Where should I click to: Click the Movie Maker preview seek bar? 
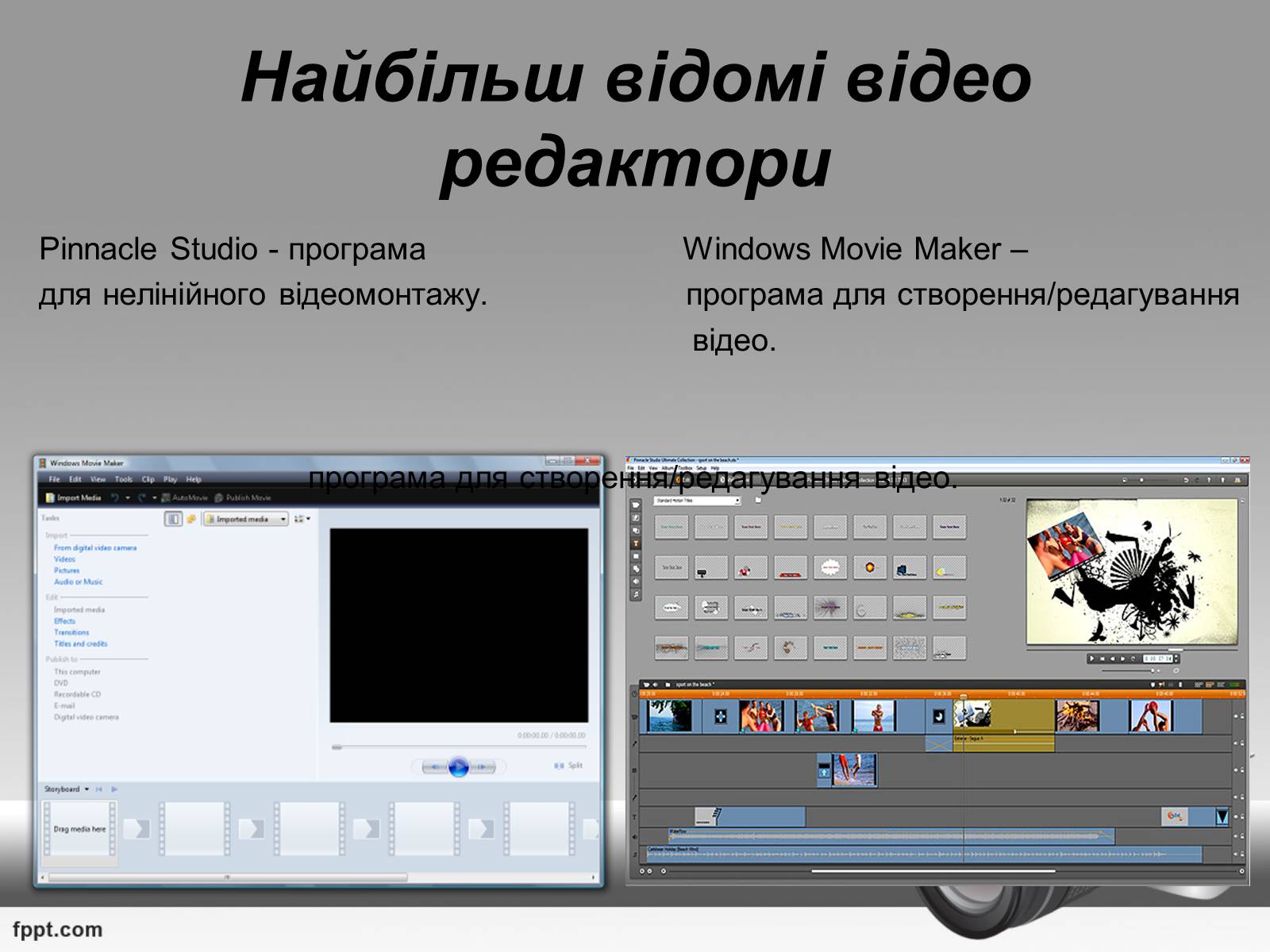[x=459, y=747]
